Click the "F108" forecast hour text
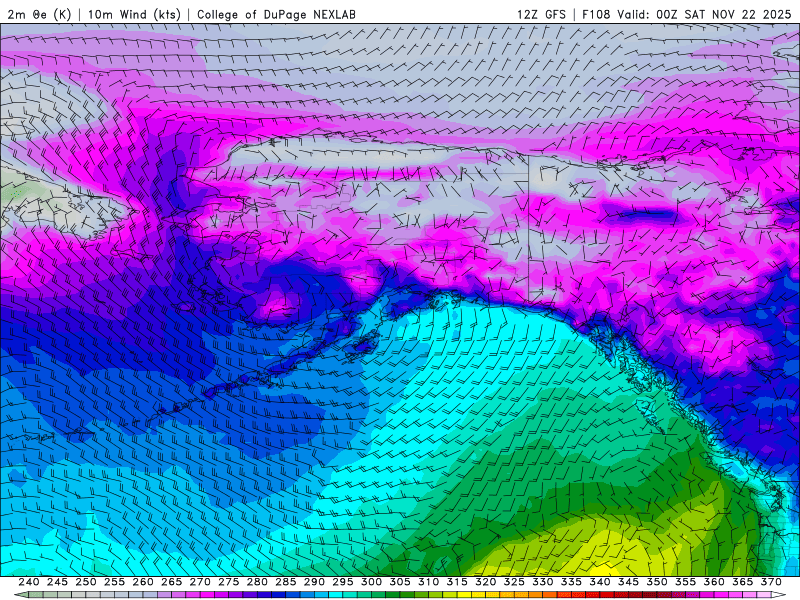 pos(596,14)
